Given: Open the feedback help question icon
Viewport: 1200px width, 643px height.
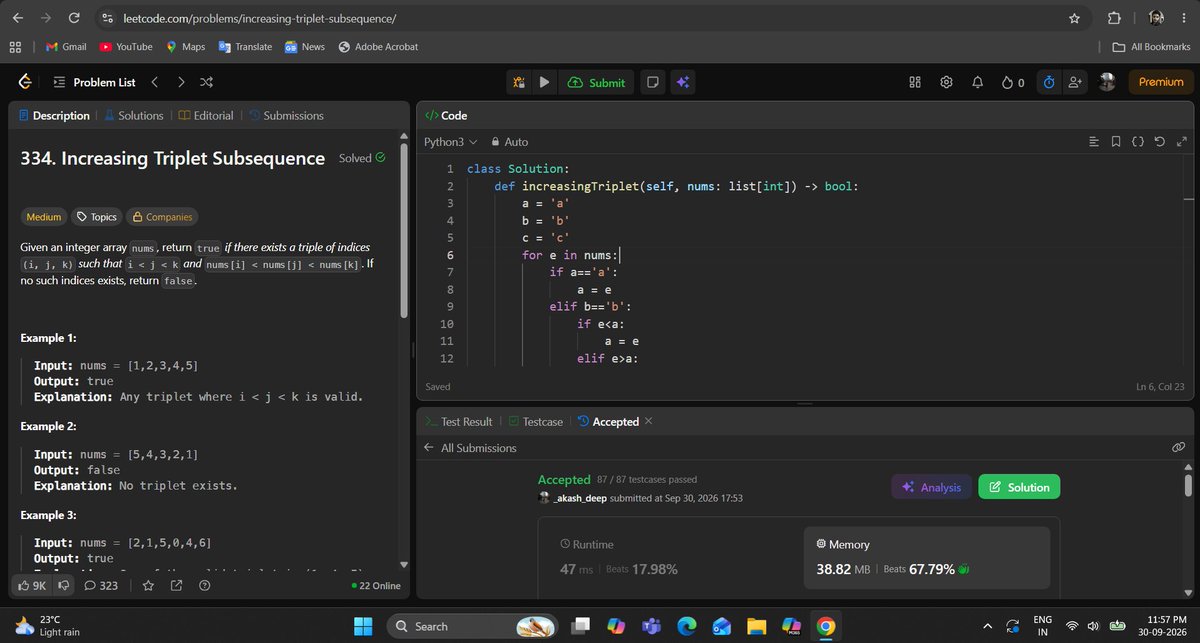Looking at the screenshot, I should click(x=204, y=585).
